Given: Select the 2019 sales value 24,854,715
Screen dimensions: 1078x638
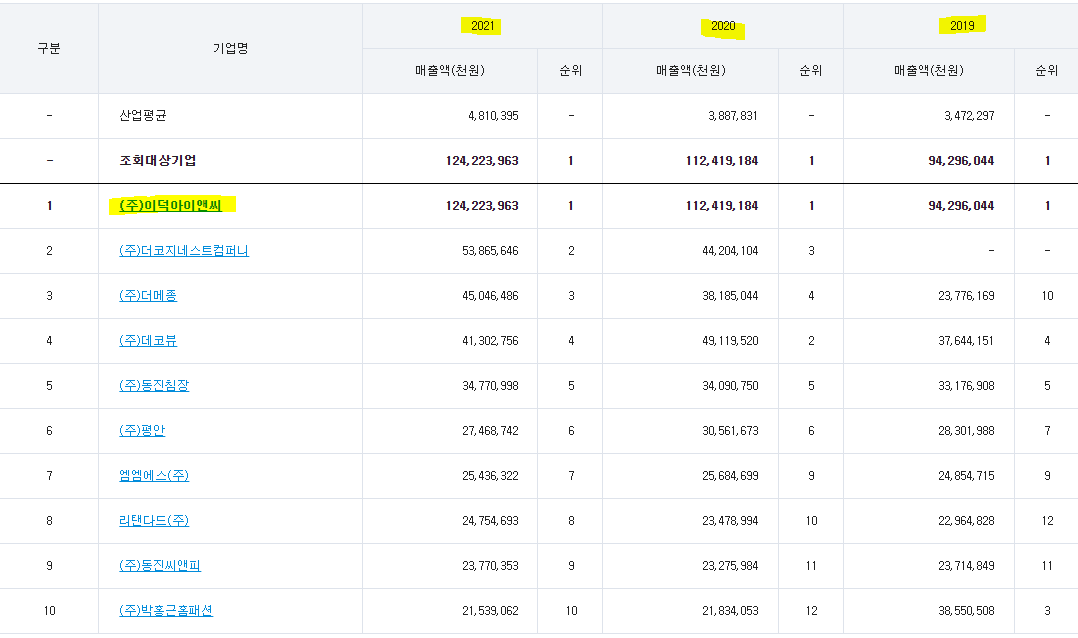Looking at the screenshot, I should (966, 476).
